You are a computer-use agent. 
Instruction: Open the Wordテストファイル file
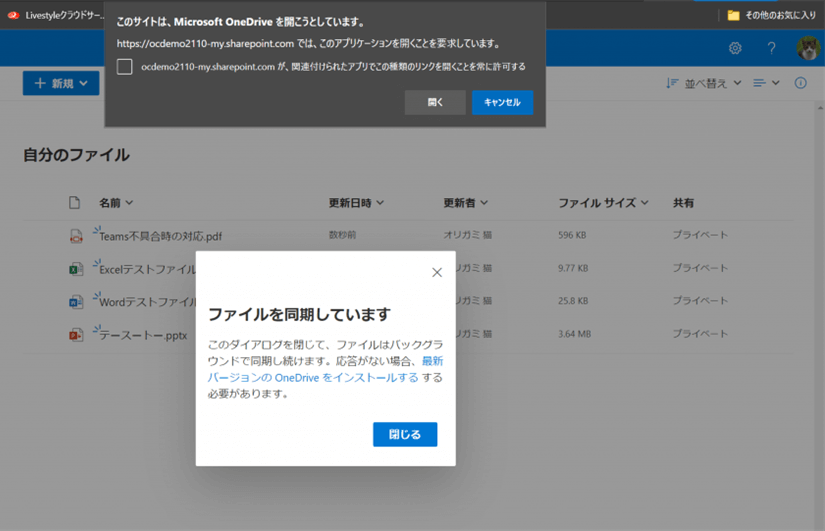[147, 302]
